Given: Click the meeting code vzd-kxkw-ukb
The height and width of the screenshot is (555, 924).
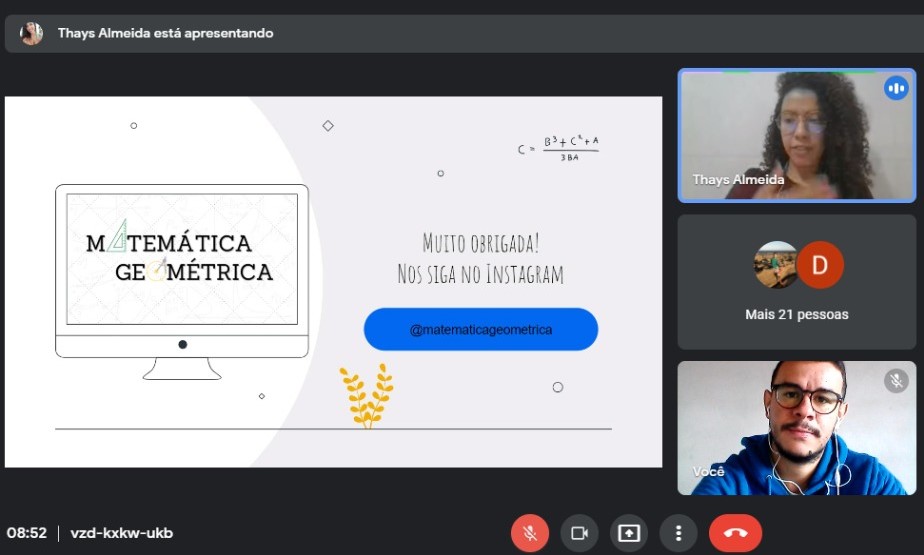Looking at the screenshot, I should coord(121,533).
